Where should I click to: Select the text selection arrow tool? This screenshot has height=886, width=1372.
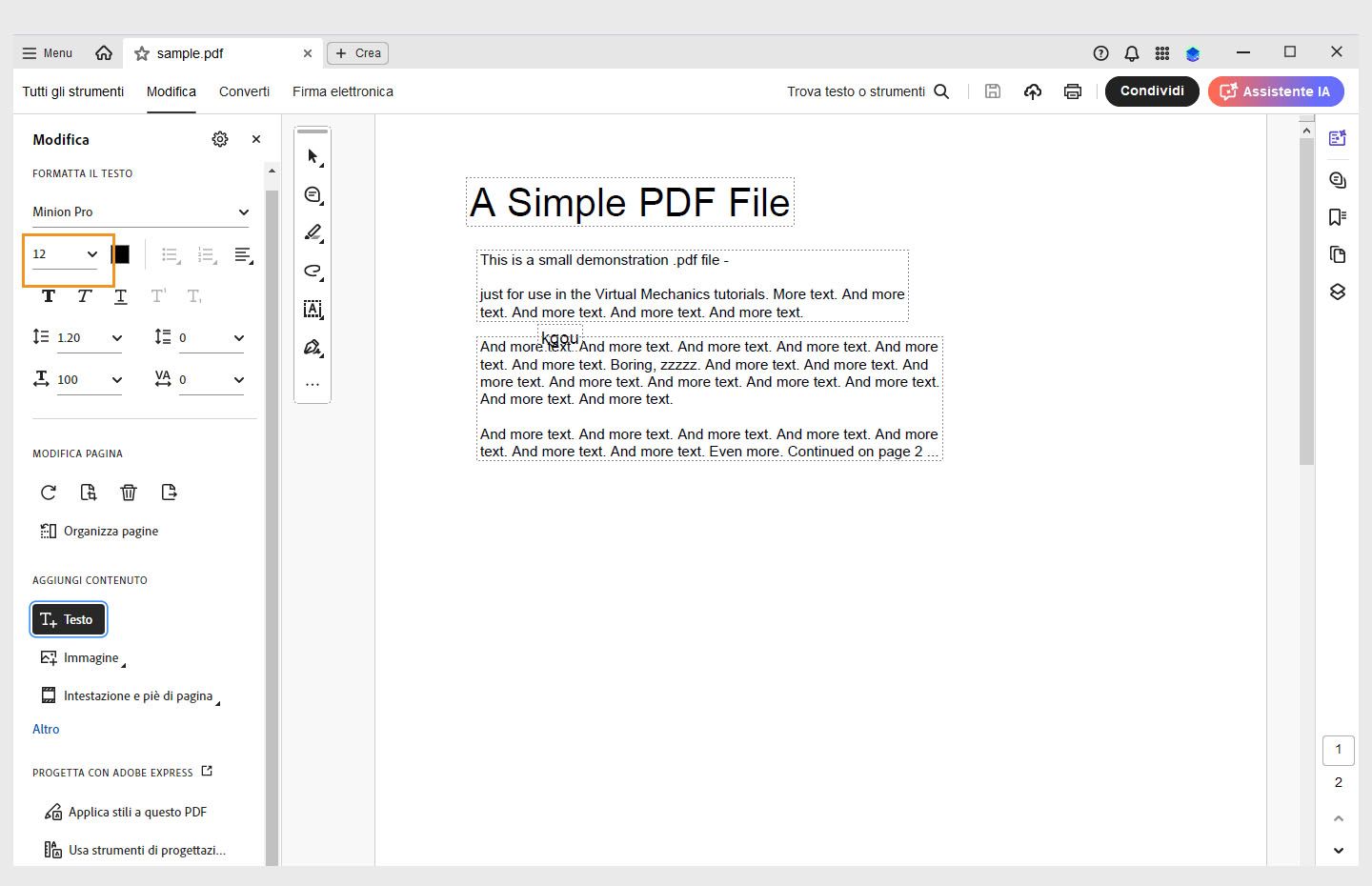click(313, 155)
